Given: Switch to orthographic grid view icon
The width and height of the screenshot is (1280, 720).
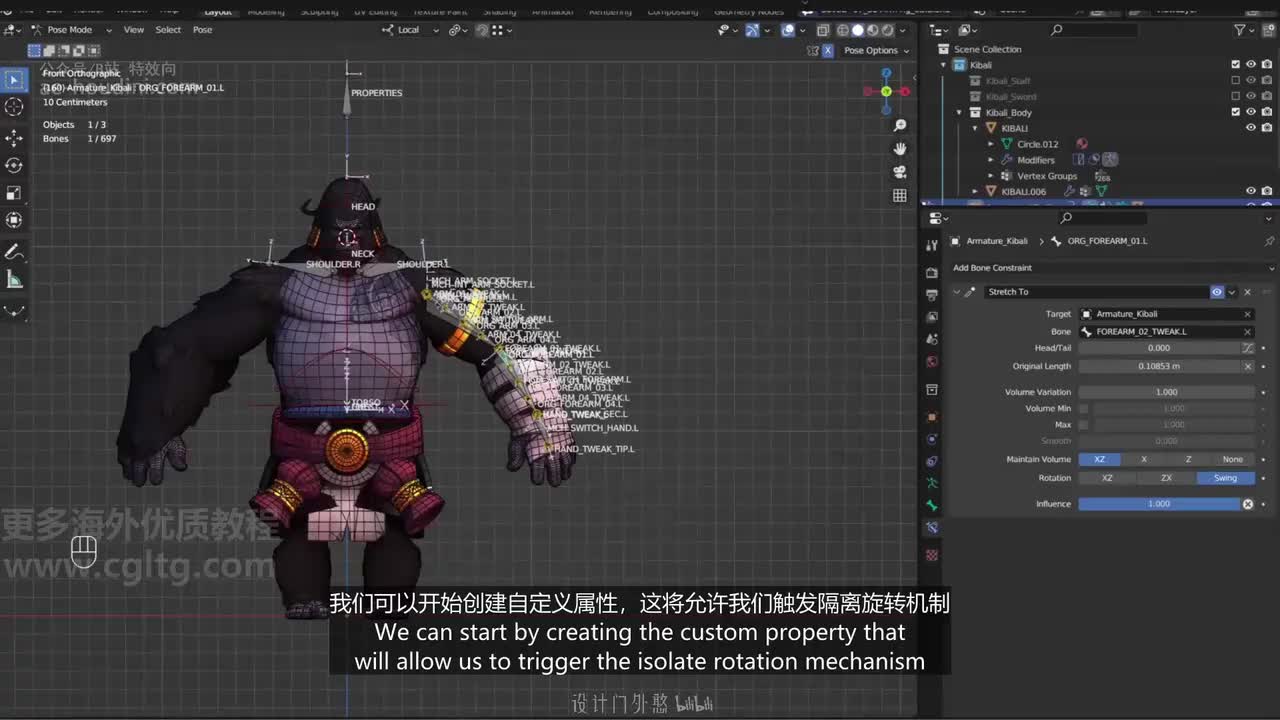Looking at the screenshot, I should pos(900,195).
